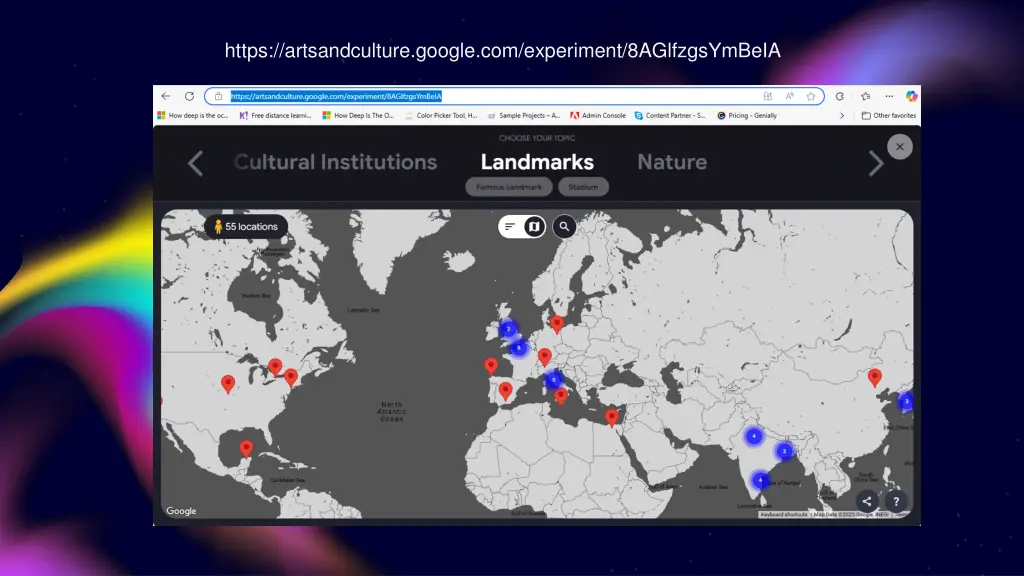View site info via the lock icon
Screen dimensions: 1024x576
point(218,96)
